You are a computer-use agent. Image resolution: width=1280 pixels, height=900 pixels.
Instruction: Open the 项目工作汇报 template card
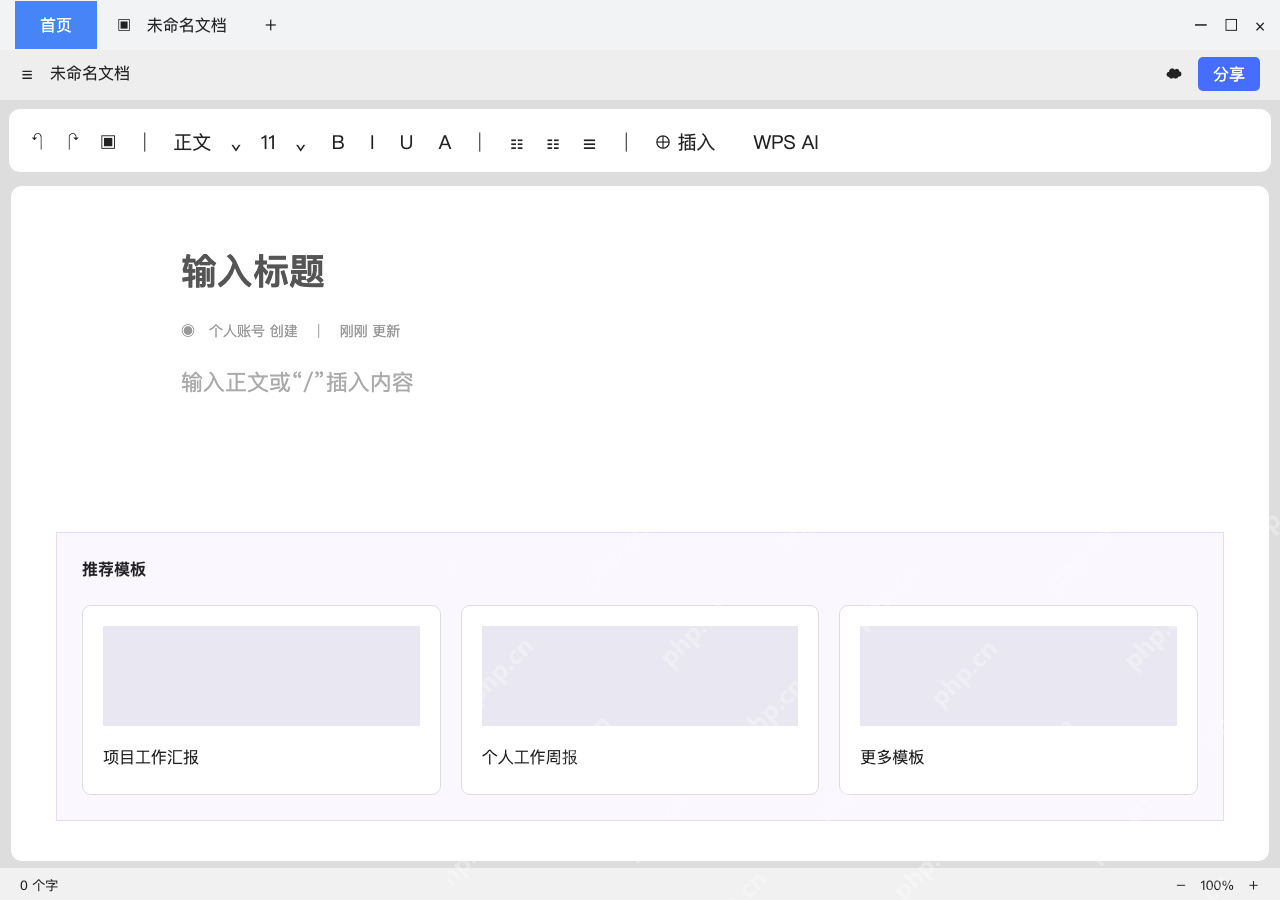pyautogui.click(x=261, y=700)
